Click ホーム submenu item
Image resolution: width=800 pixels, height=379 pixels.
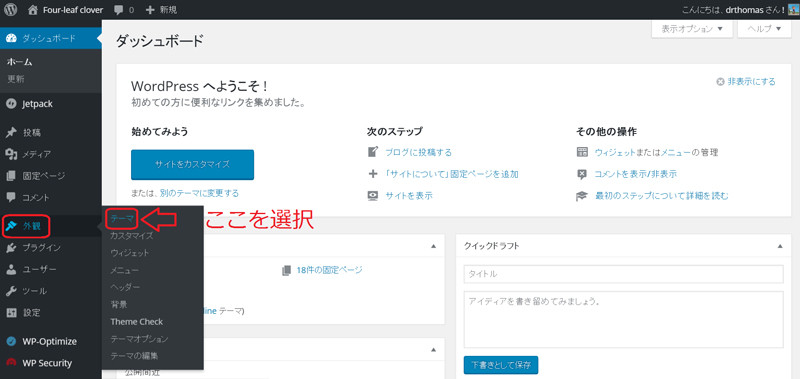[20, 62]
